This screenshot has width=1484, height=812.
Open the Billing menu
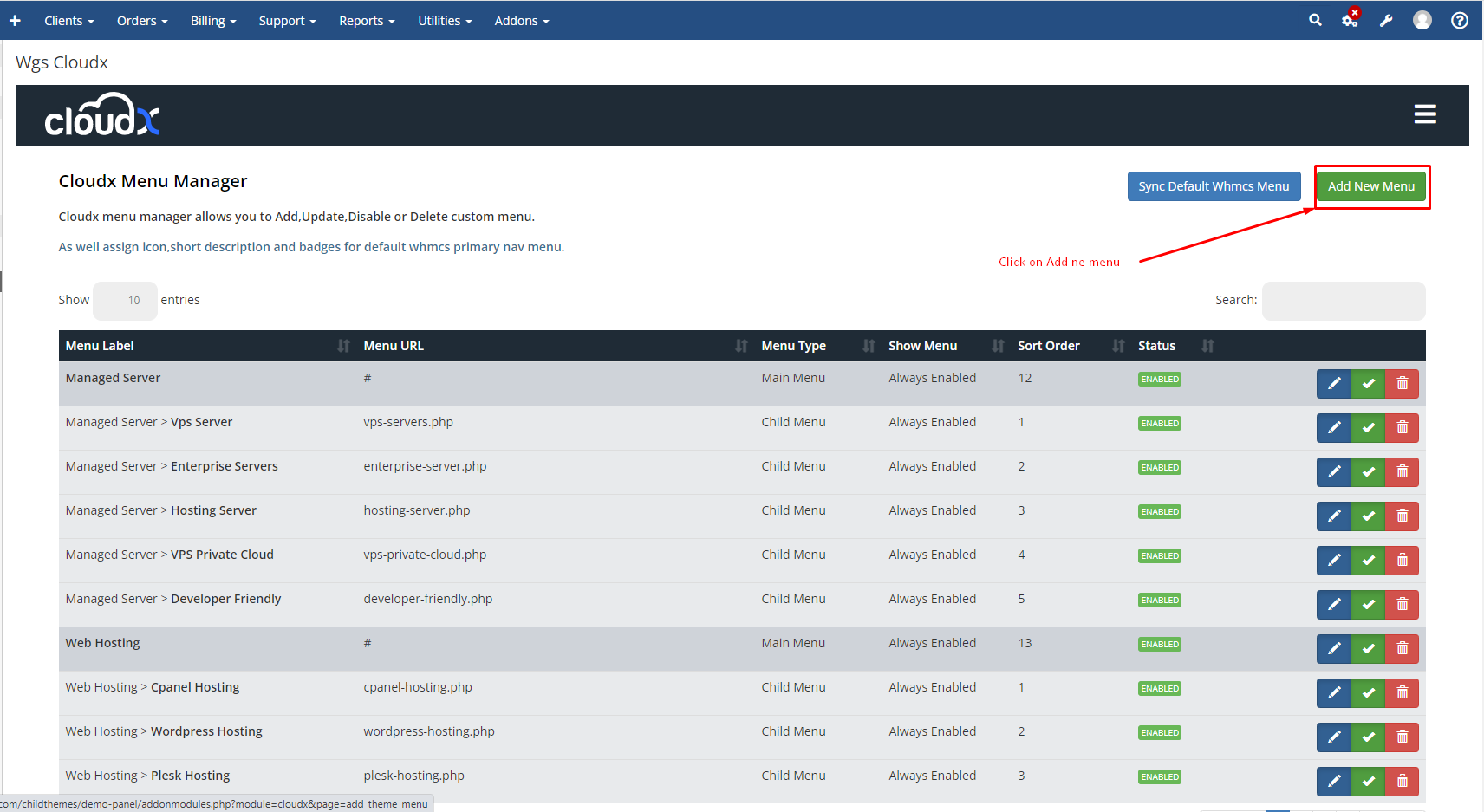coord(213,21)
